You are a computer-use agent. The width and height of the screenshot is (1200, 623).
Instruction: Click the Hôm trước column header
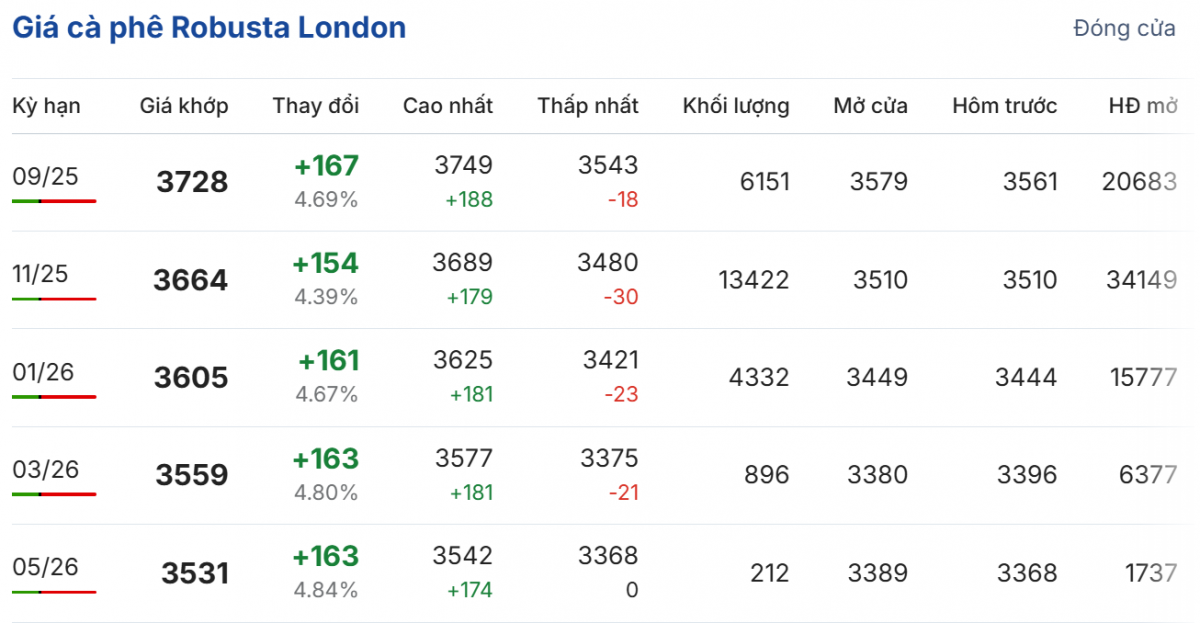1004,106
